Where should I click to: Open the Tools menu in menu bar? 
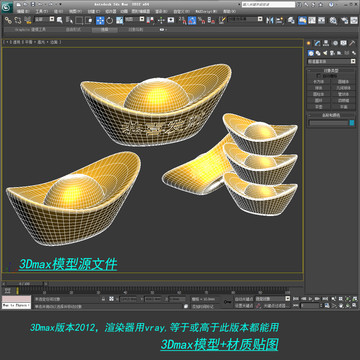point(41,11)
